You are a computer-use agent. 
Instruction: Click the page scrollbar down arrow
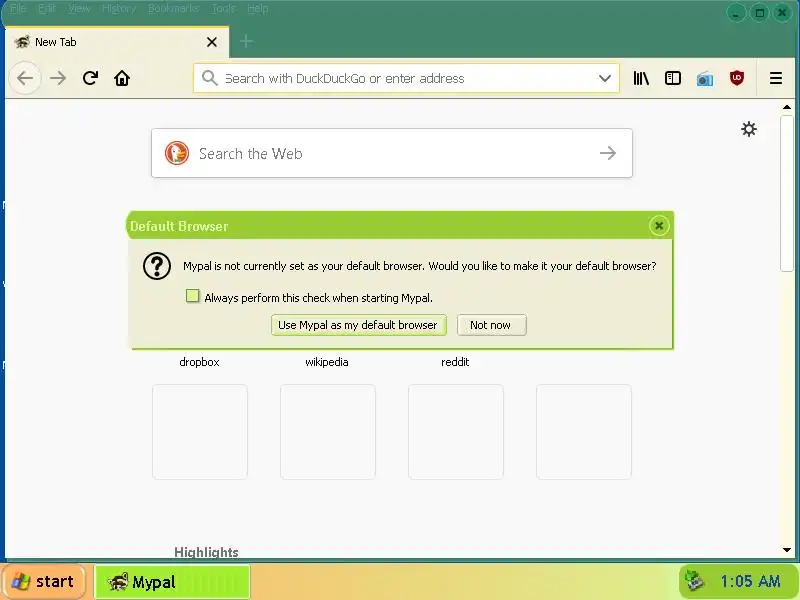(x=787, y=550)
